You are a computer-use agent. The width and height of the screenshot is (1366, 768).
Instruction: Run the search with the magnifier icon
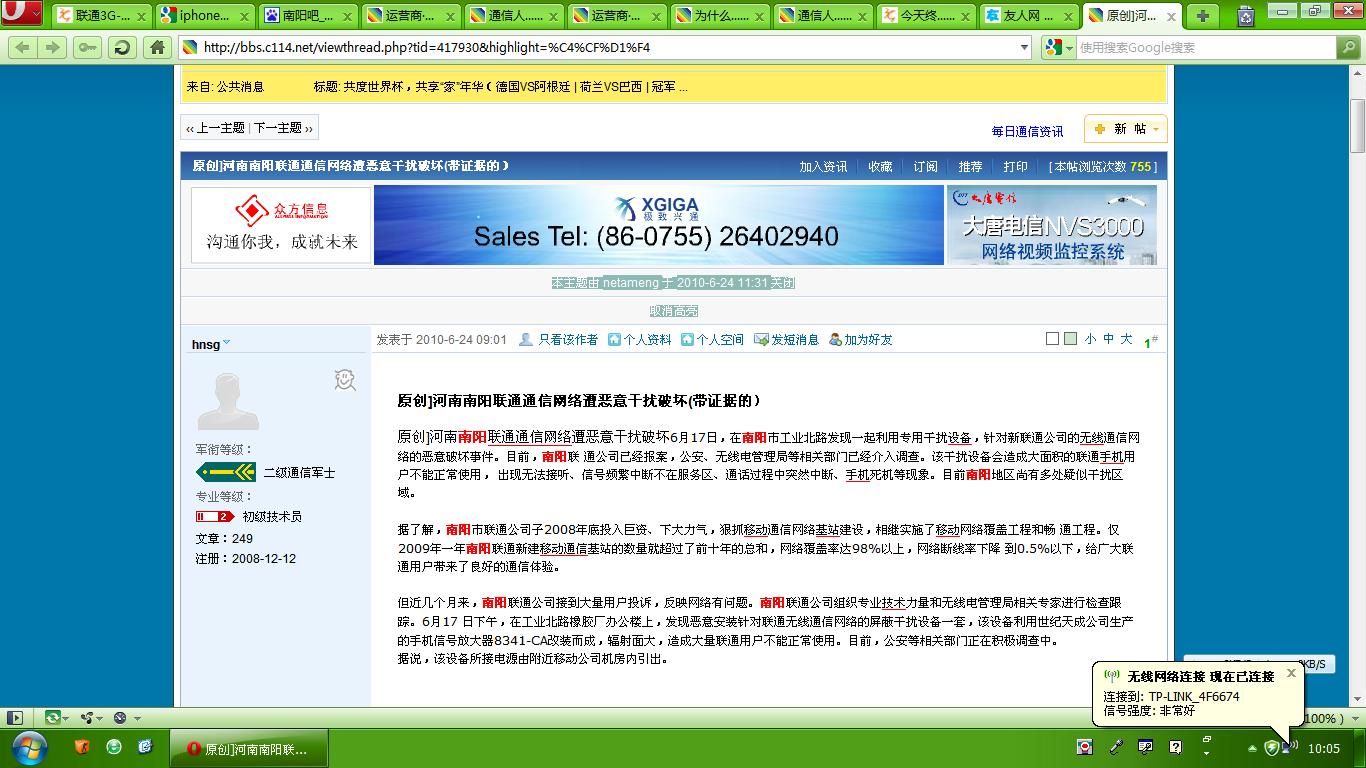[1348, 47]
